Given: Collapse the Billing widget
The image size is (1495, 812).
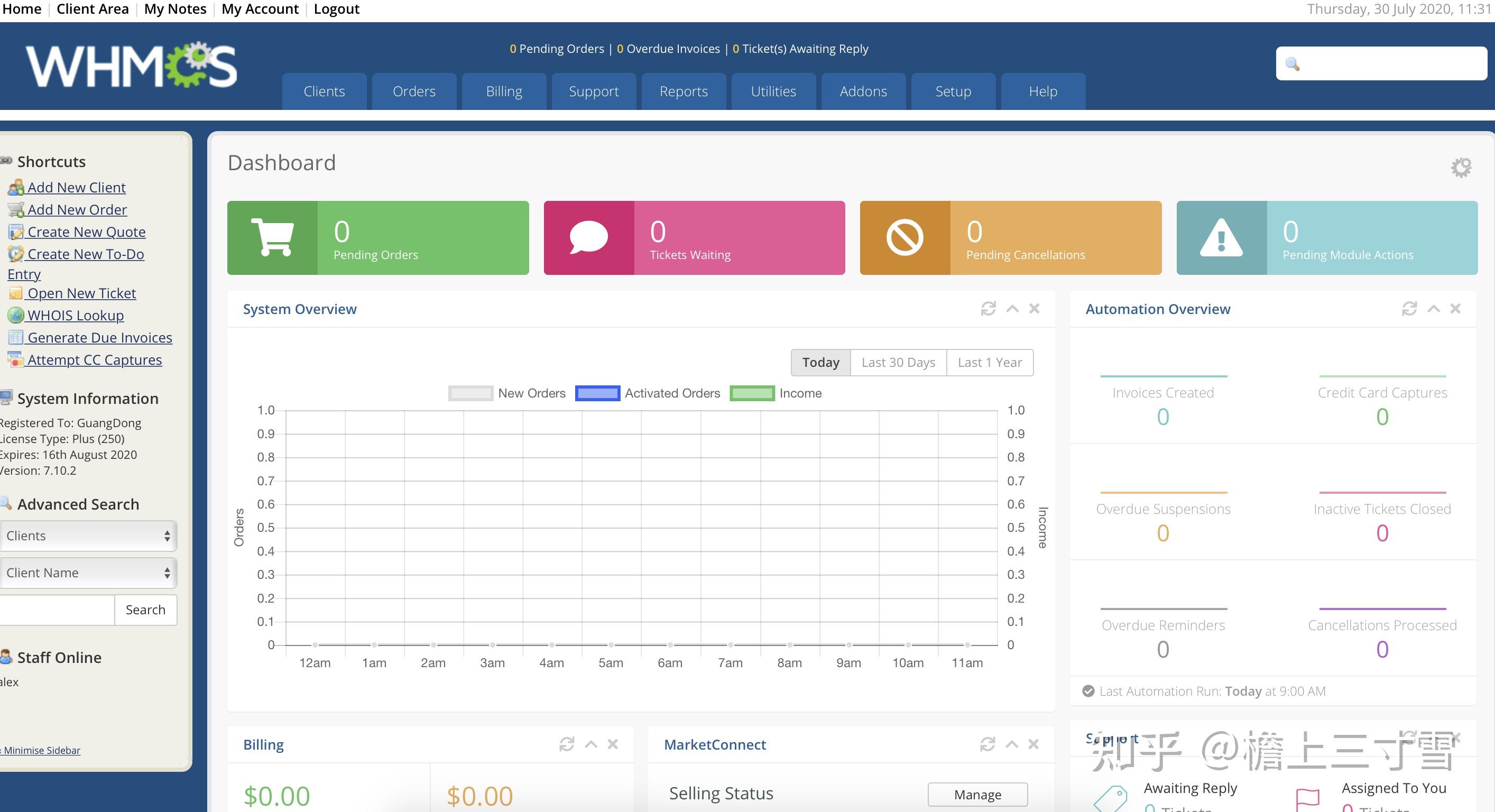Looking at the screenshot, I should 591,743.
